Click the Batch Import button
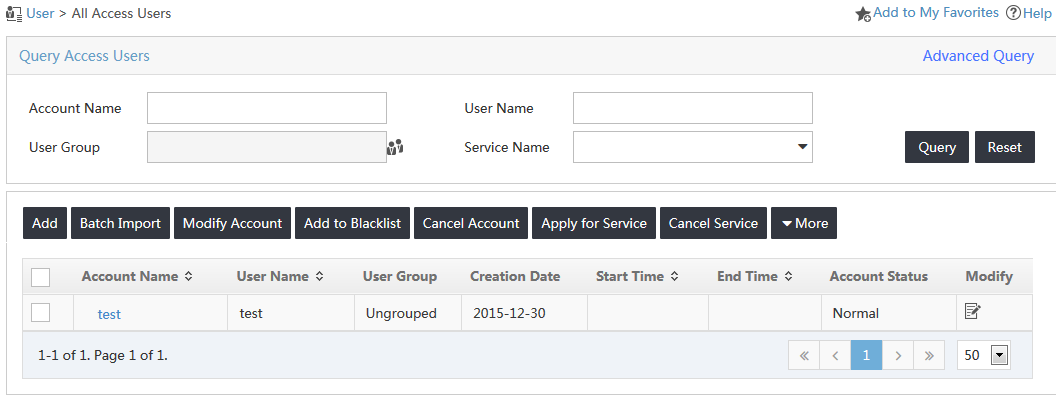 pyautogui.click(x=121, y=223)
